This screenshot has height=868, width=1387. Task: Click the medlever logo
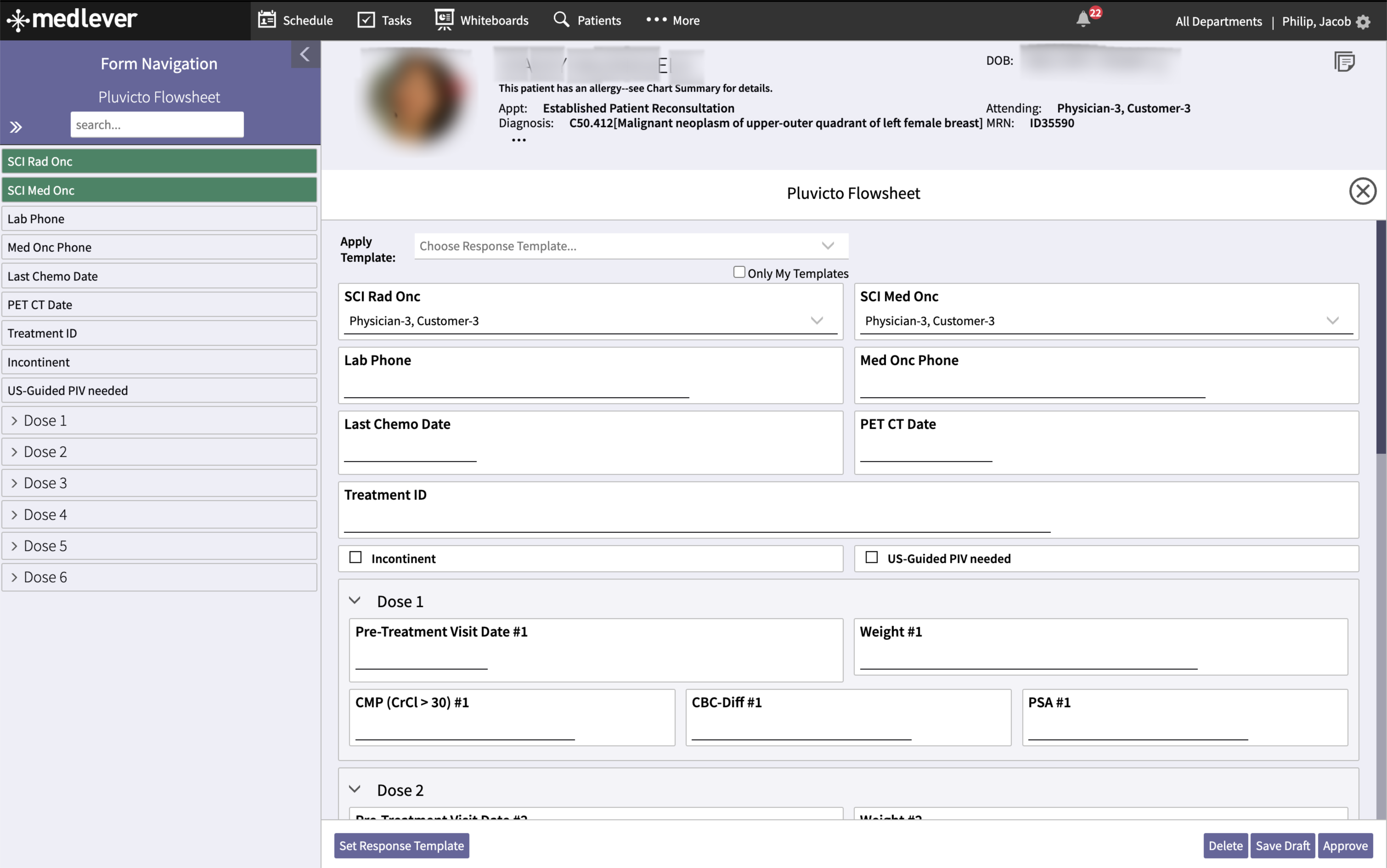pyautogui.click(x=73, y=19)
